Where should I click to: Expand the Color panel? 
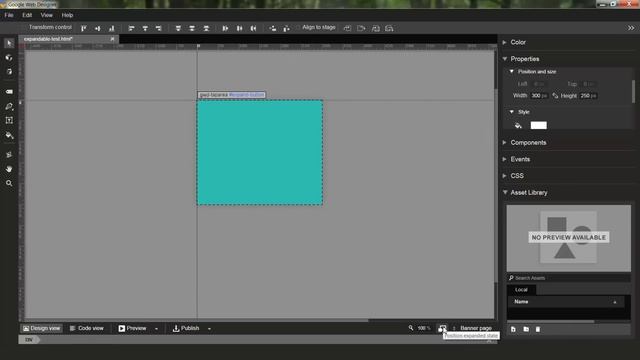(x=505, y=42)
